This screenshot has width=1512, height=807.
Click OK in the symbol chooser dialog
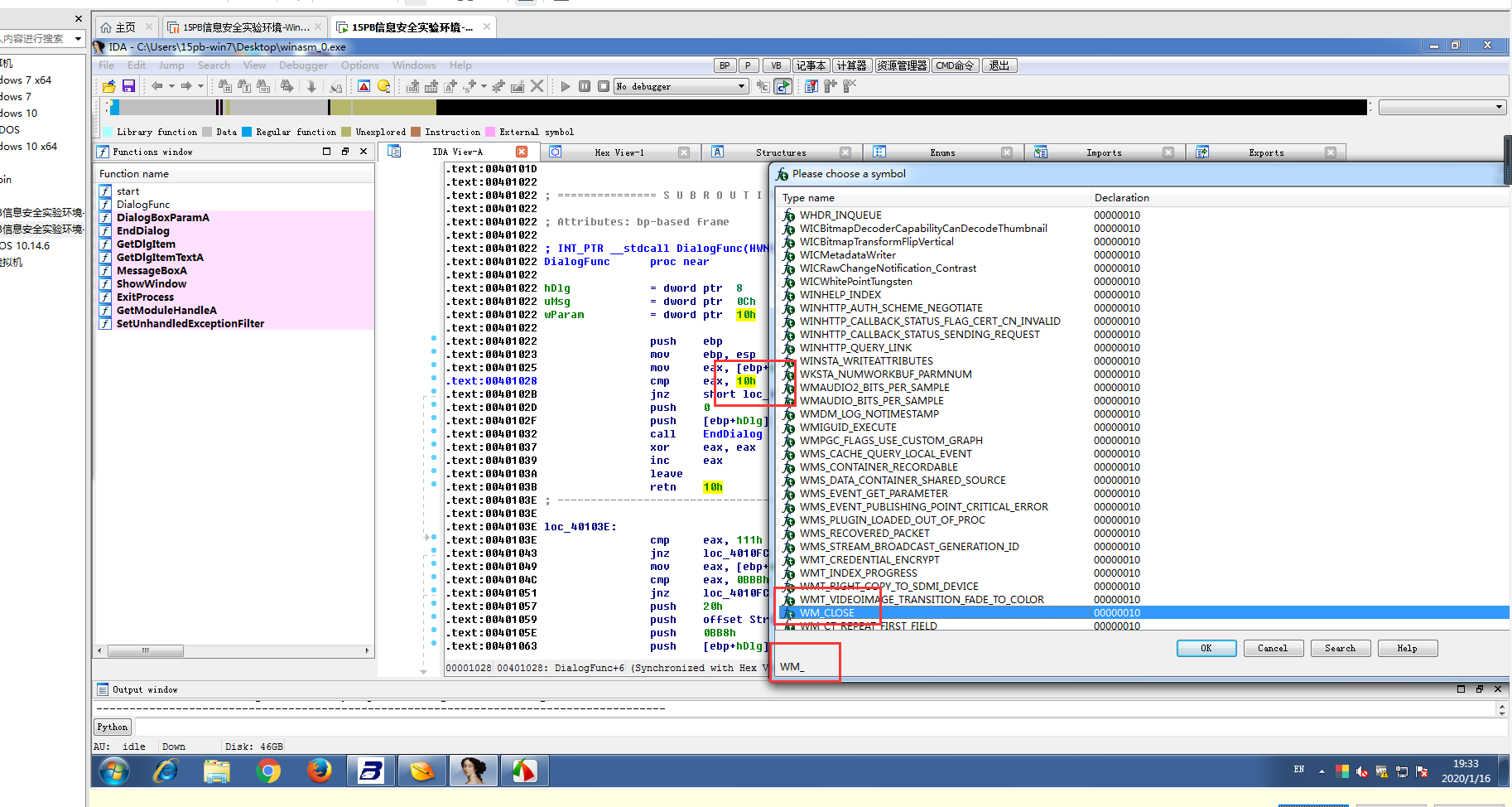[1206, 648]
